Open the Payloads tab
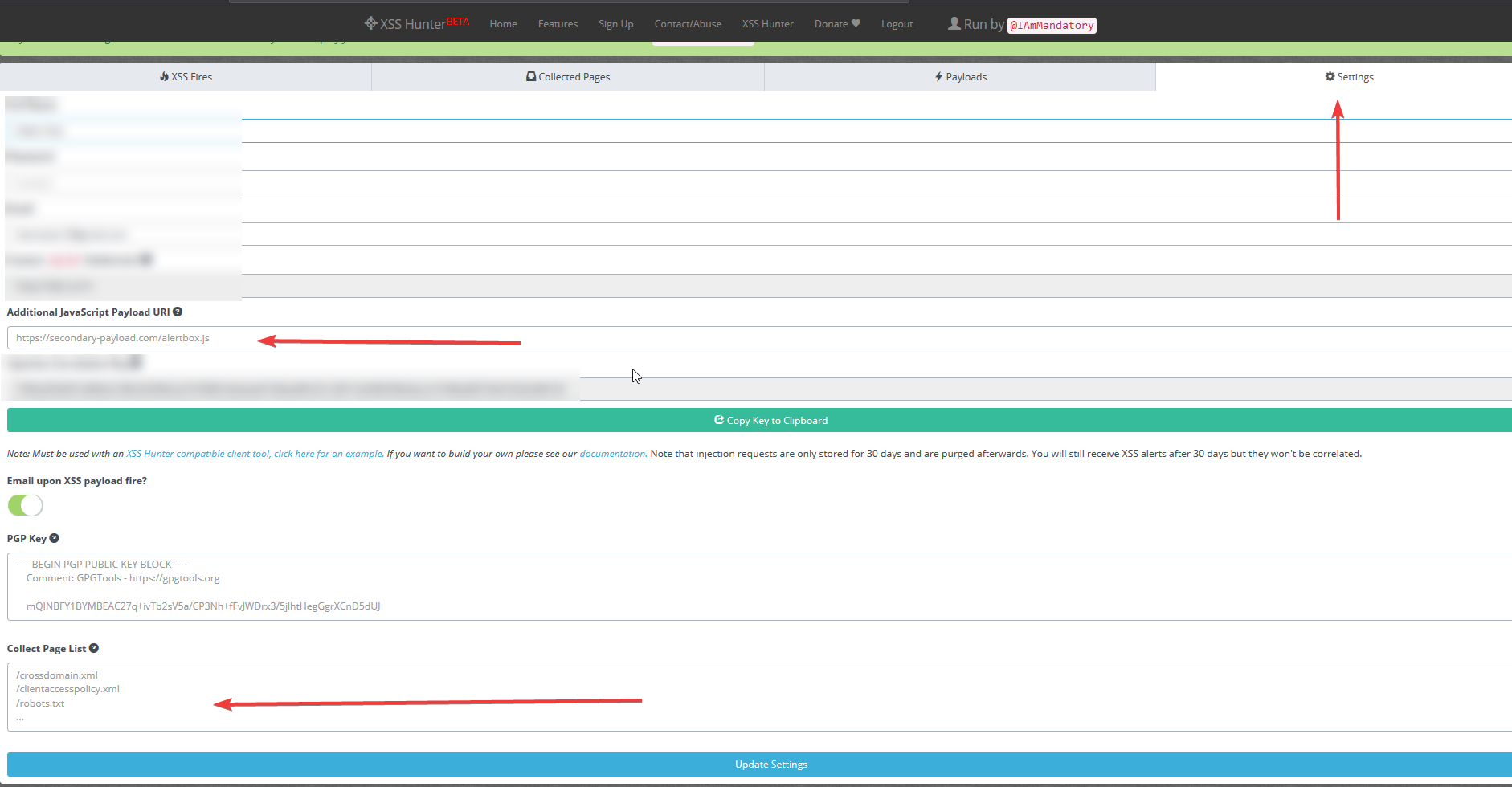Image resolution: width=1512 pixels, height=787 pixels. (960, 77)
